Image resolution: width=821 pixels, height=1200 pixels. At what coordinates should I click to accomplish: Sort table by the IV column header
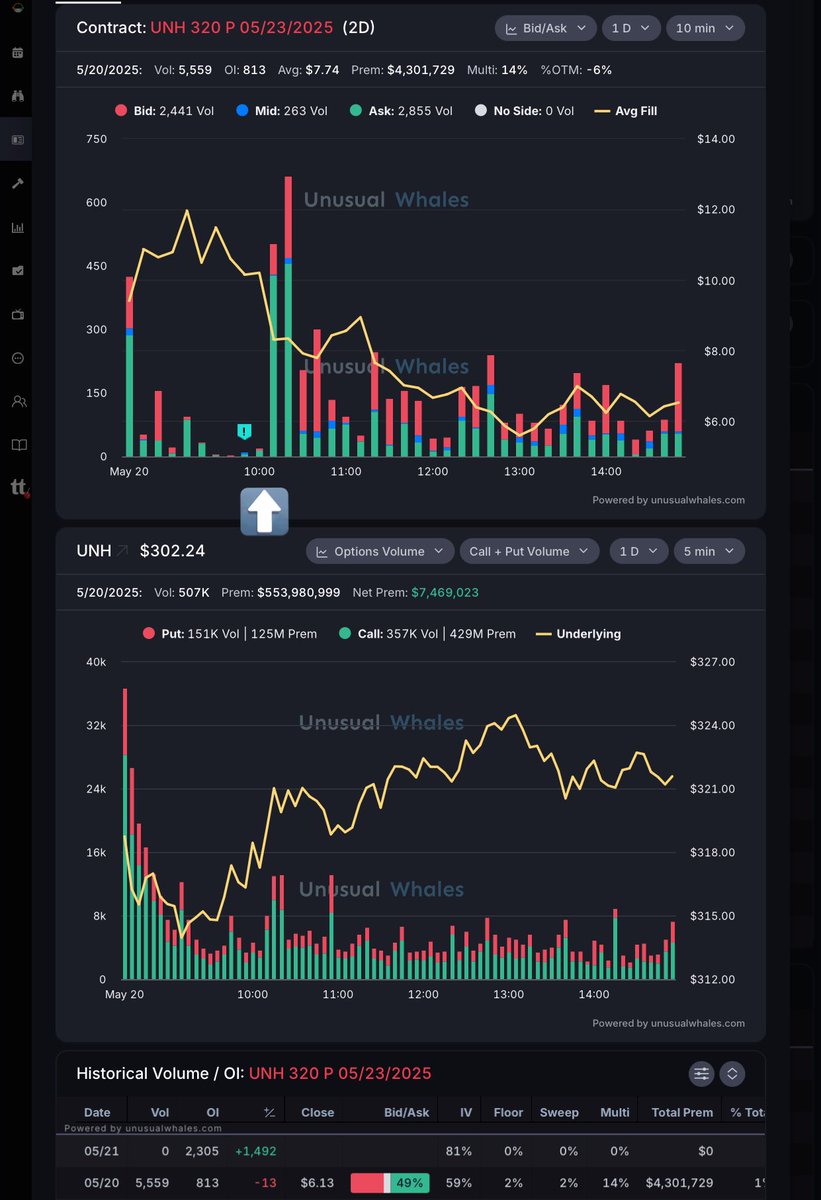tap(465, 1112)
